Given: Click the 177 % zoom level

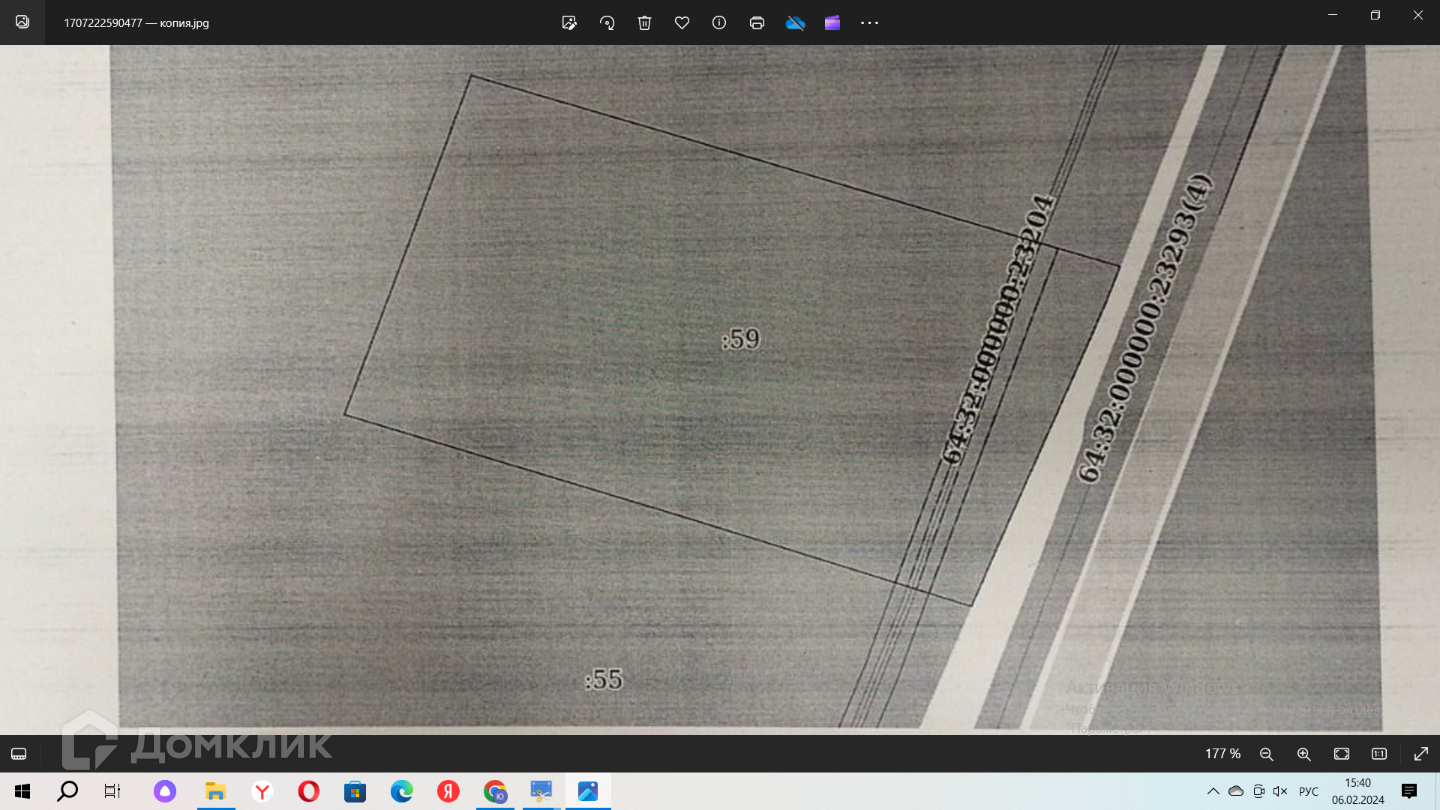Looking at the screenshot, I should point(1222,754).
